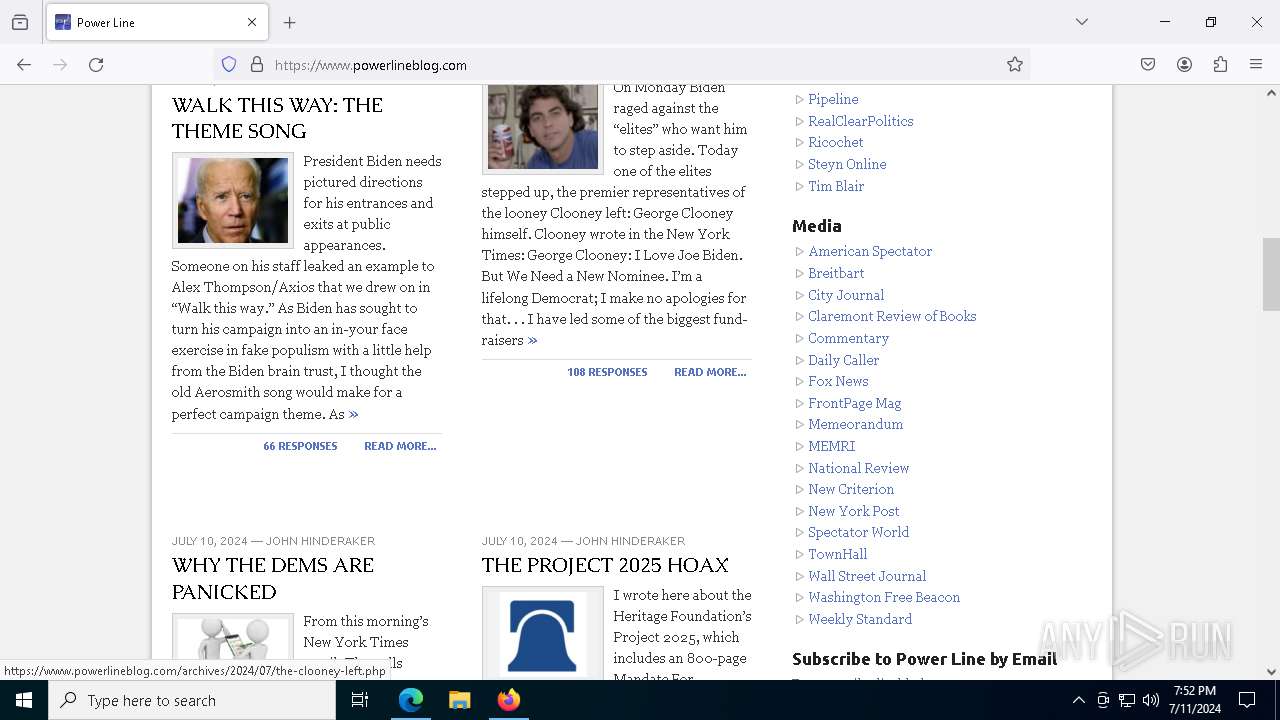
Task: Open American Spectator media link
Action: click(x=870, y=251)
